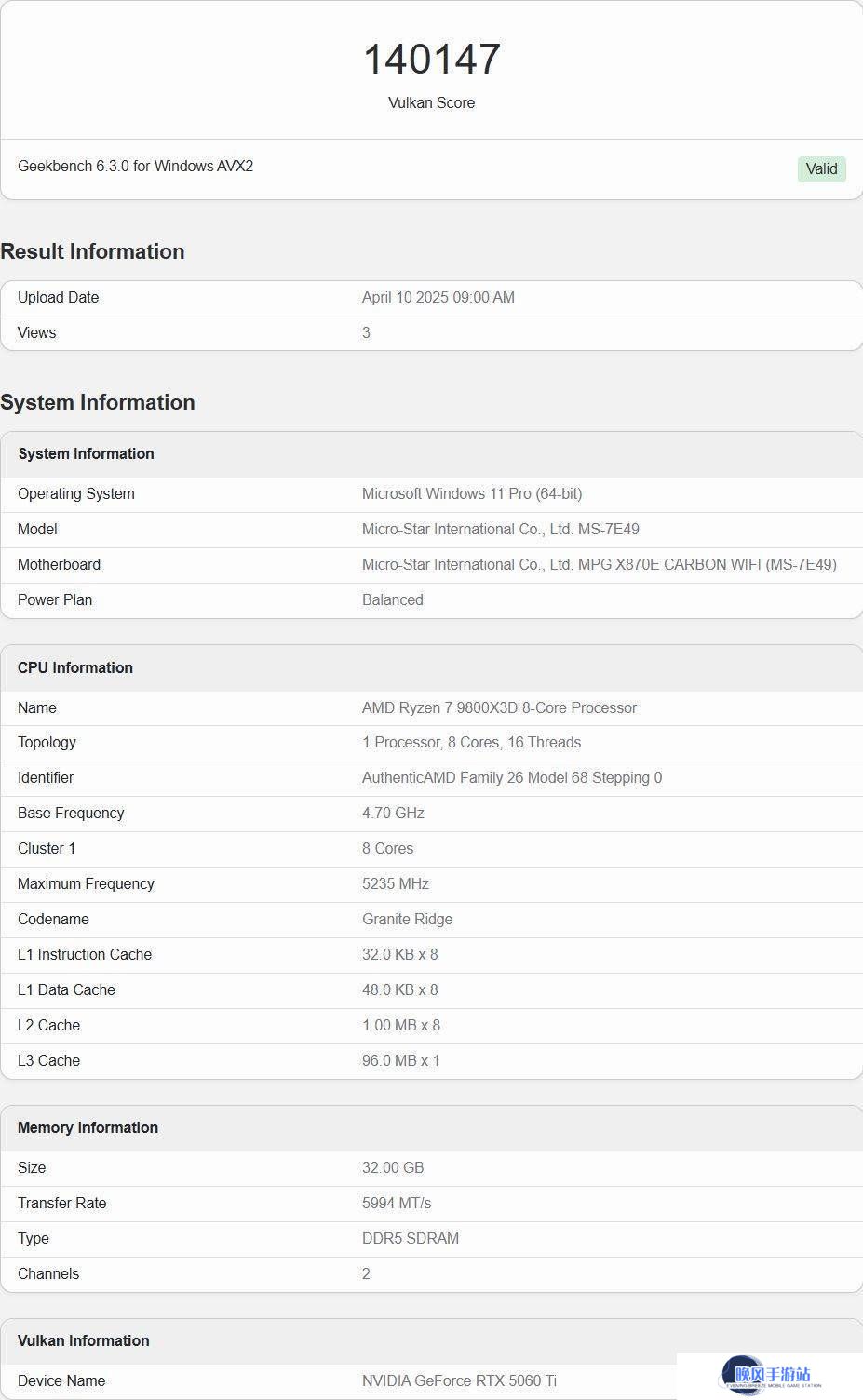This screenshot has width=863, height=1400.
Task: Click the 'Balanced' power plan value
Action: [393, 600]
